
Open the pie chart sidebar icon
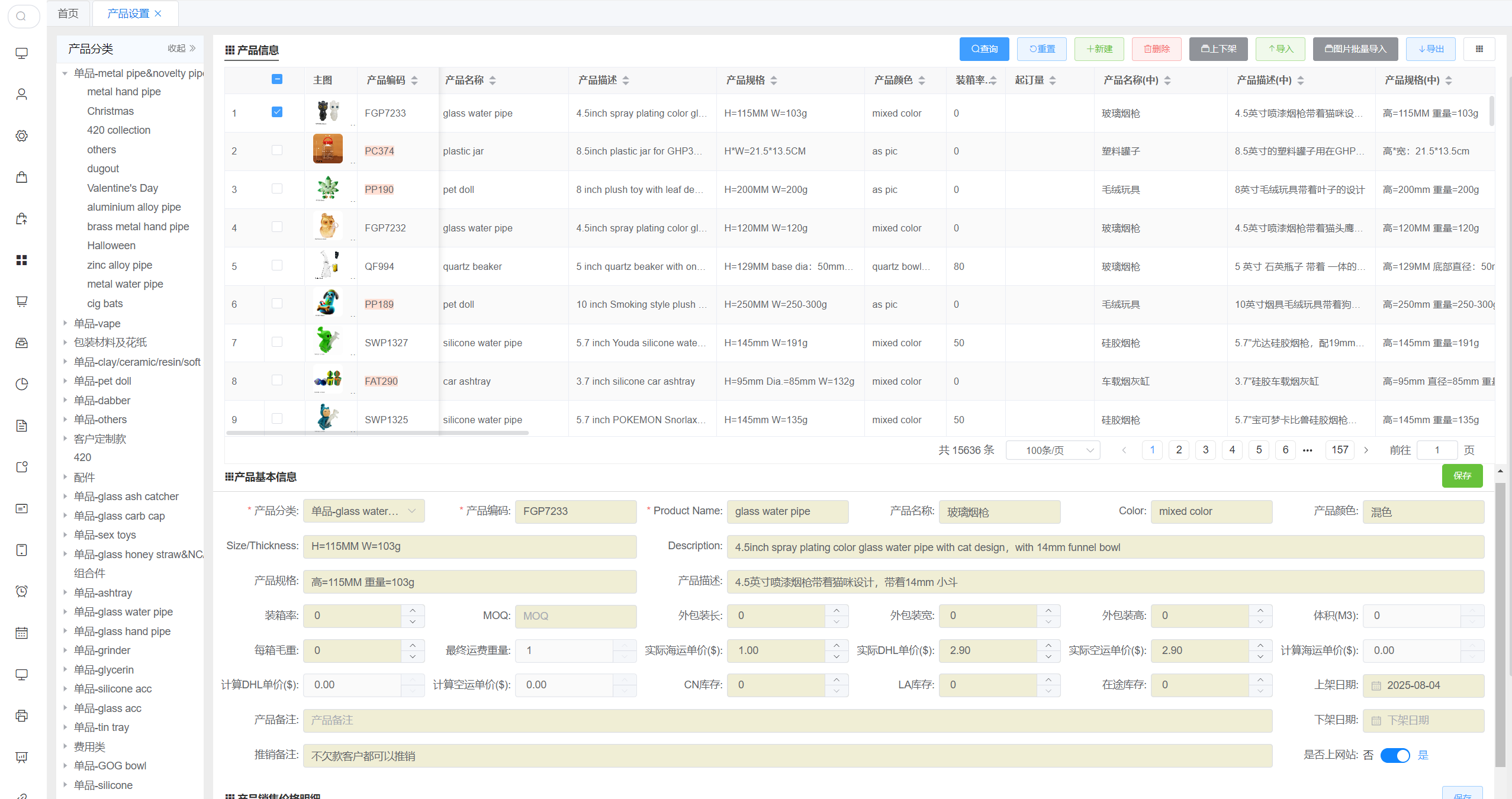click(x=21, y=384)
